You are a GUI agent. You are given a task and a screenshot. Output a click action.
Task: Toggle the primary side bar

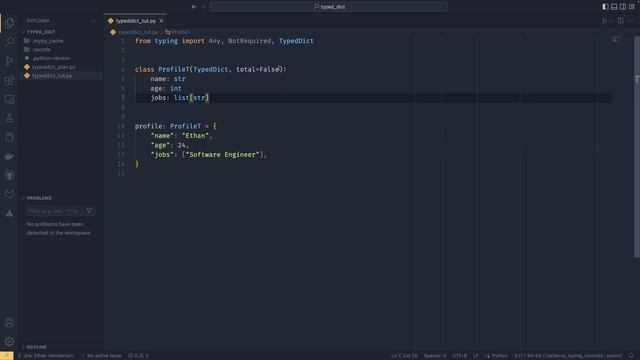click(605, 7)
